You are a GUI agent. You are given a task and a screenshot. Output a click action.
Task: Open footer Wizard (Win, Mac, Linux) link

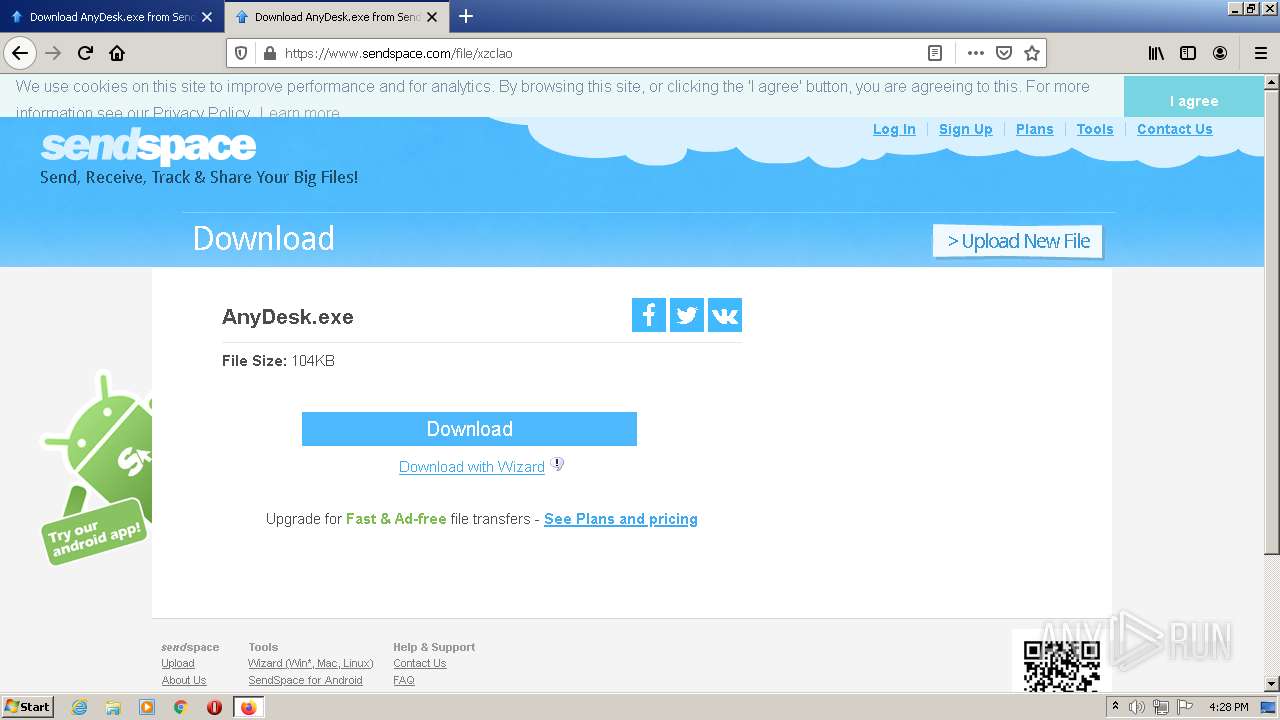point(311,663)
